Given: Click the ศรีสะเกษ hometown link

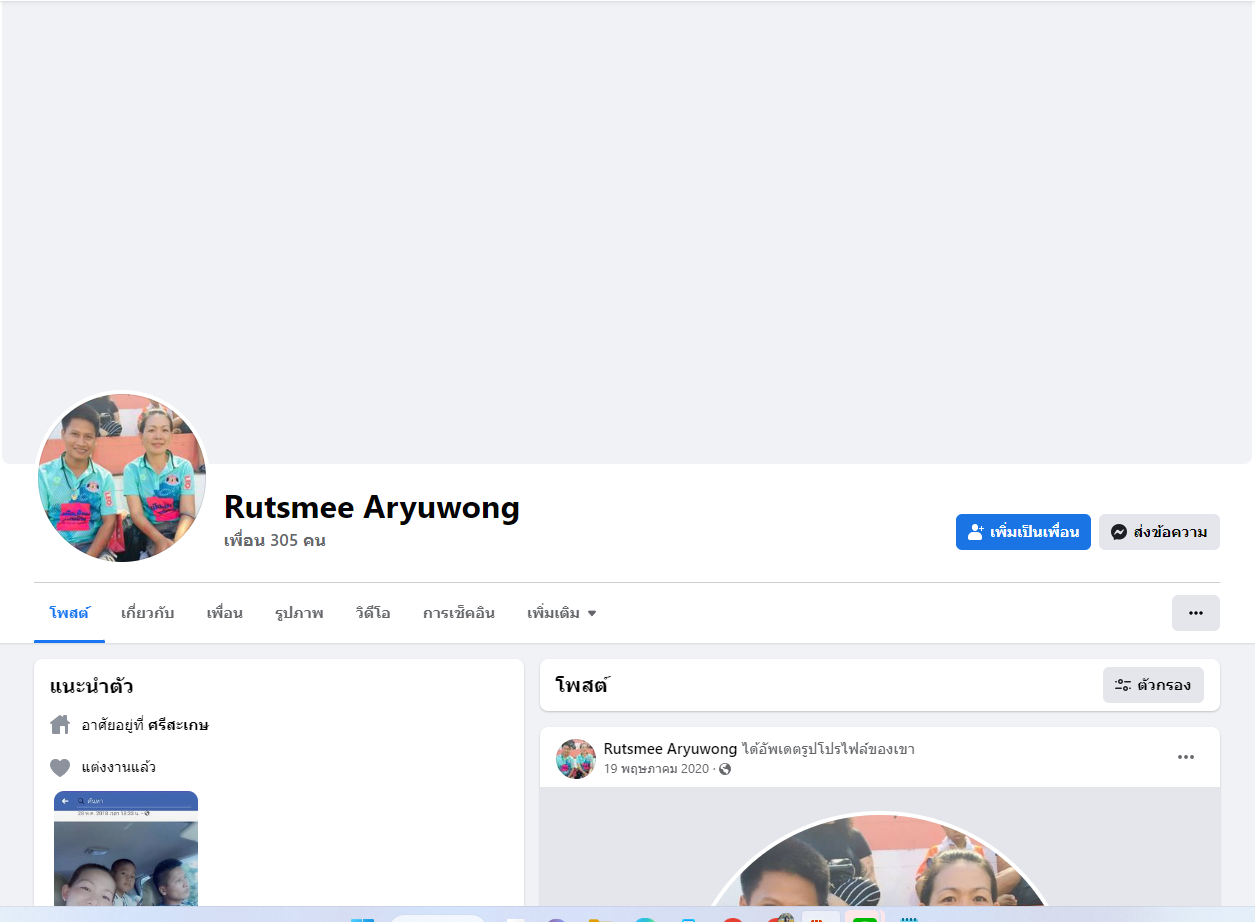Looking at the screenshot, I should tap(178, 725).
